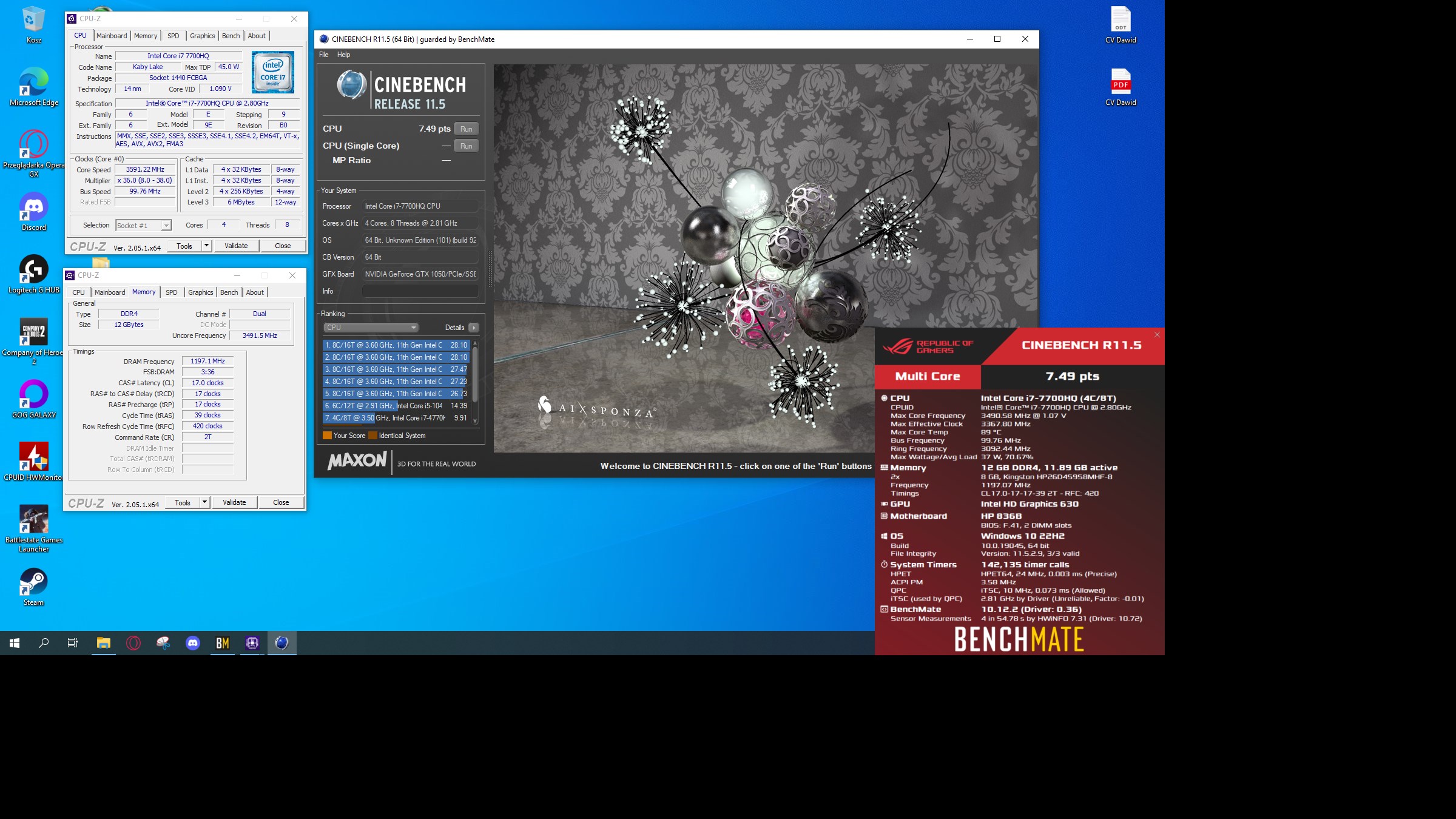This screenshot has width=1456, height=819.
Task: Switch to CPU-Z taskbar icon
Action: pos(252,643)
